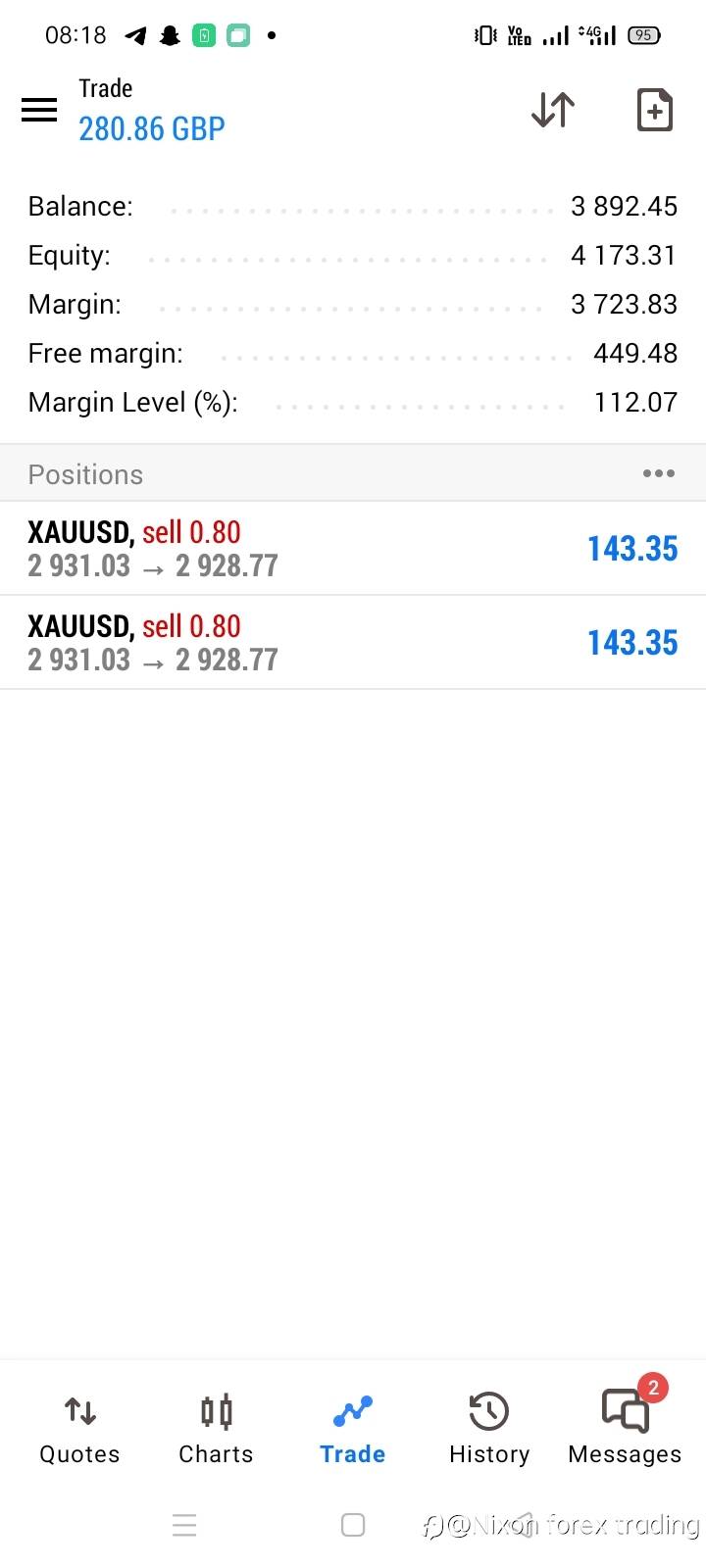This screenshot has width=706, height=1568.
Task: Tap the first position's 143.35 profit
Action: (x=632, y=549)
